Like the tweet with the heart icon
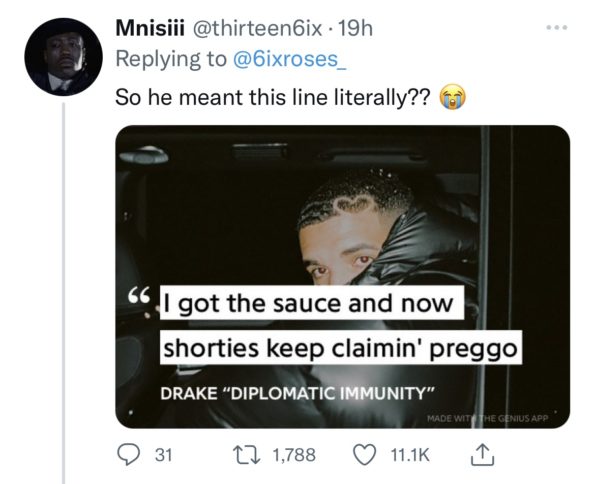The width and height of the screenshot is (595, 484). tap(365, 454)
